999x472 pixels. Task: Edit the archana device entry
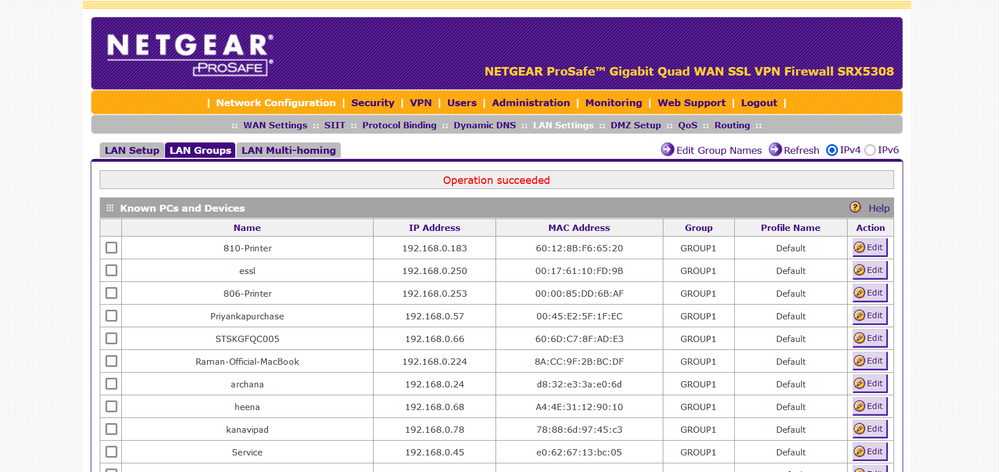coord(870,383)
